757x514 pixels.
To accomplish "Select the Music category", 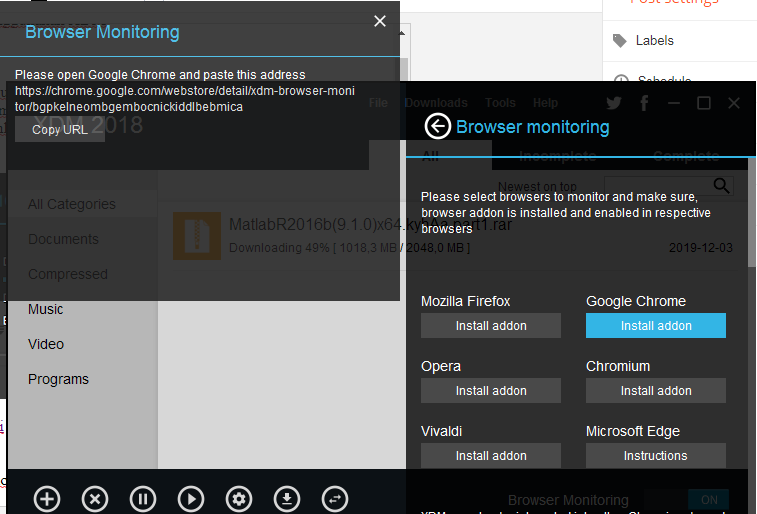I will click(45, 309).
